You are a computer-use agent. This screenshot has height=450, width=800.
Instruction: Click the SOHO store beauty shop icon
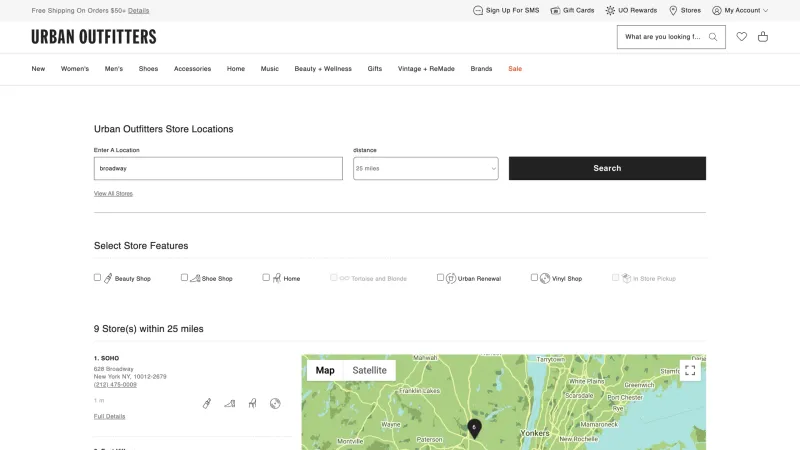tap(207, 404)
